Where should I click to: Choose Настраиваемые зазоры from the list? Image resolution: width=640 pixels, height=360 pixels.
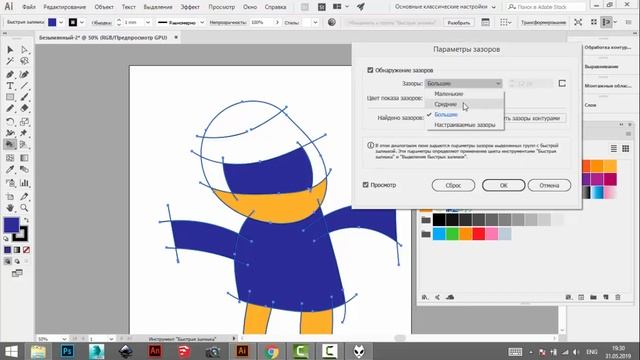click(465, 125)
